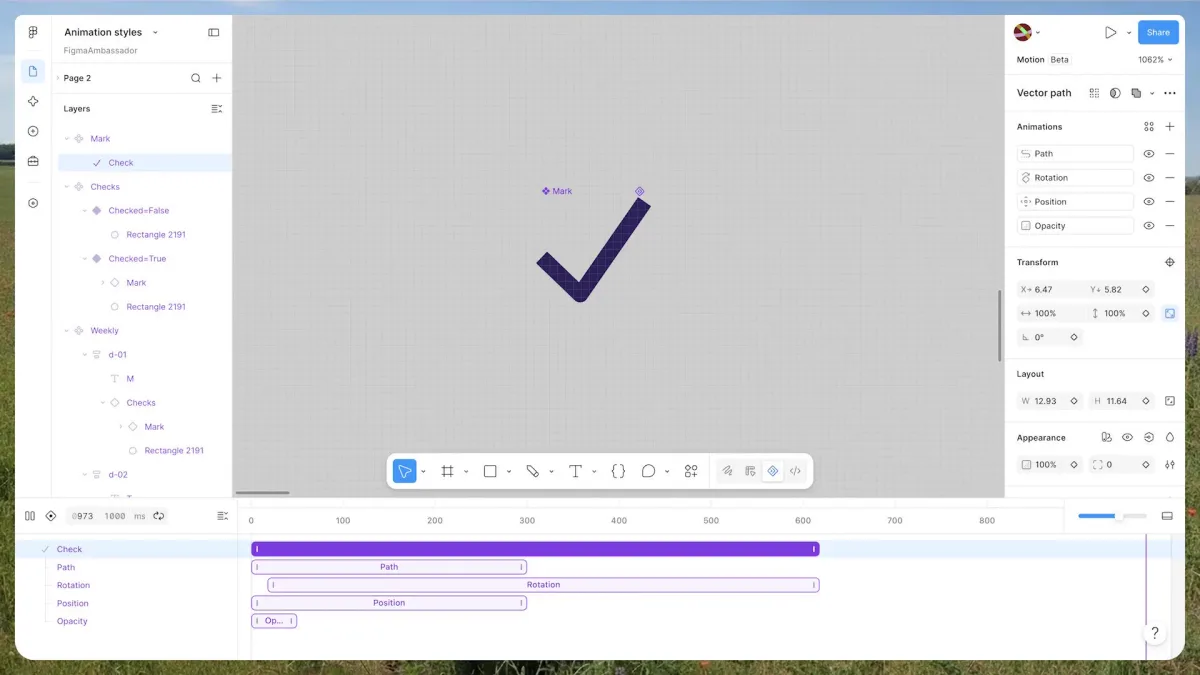Switch to Dev Mode code icon
Viewport: 1200px width, 675px height.
tap(795, 471)
